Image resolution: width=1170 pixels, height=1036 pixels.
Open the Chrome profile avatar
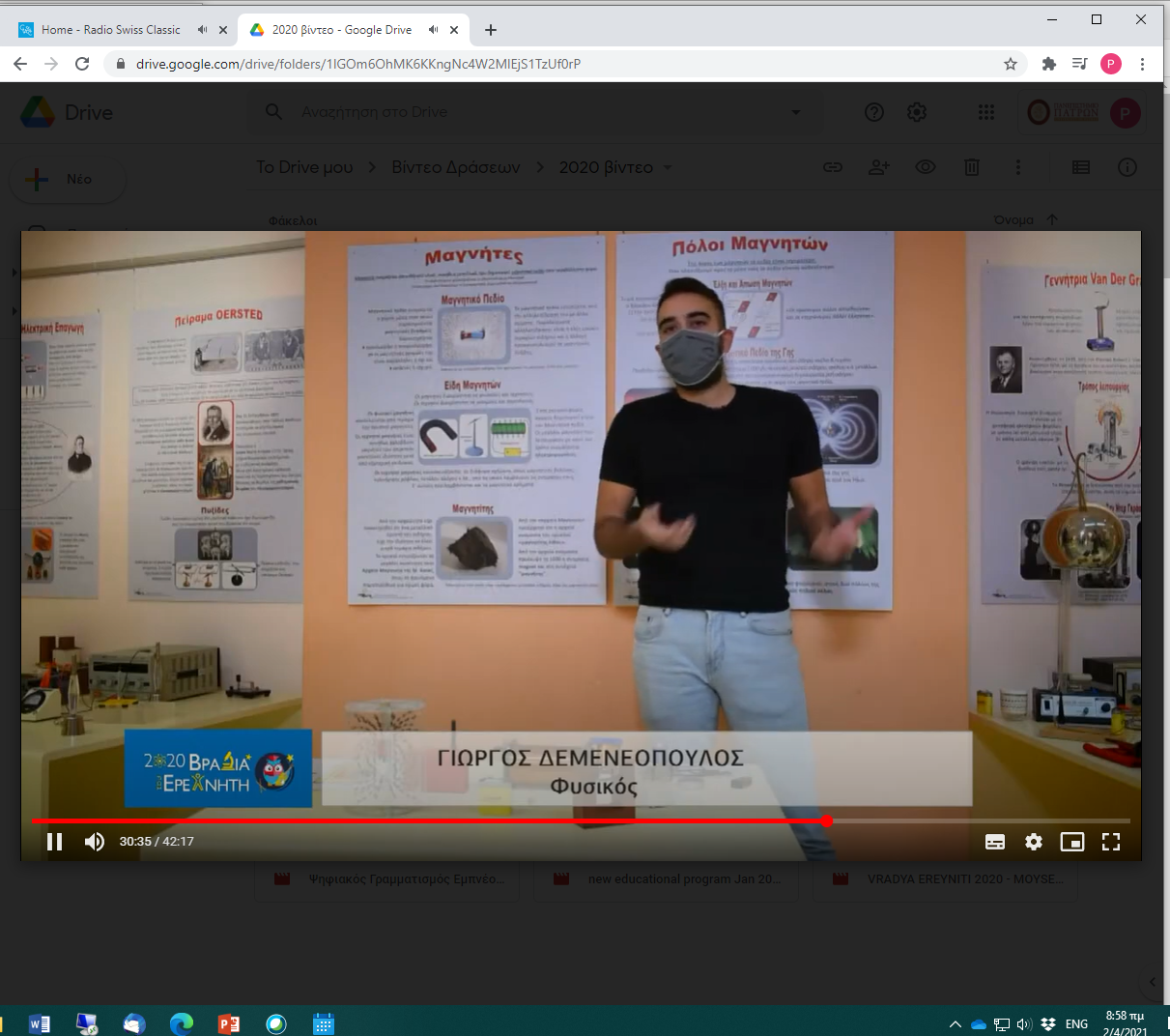(1111, 64)
